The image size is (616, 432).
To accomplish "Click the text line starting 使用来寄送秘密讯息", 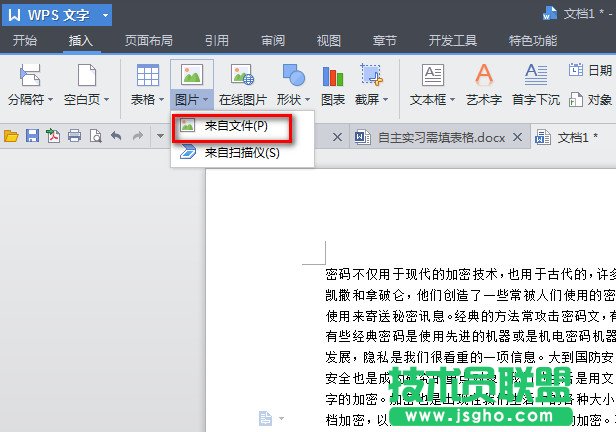I will (471, 316).
